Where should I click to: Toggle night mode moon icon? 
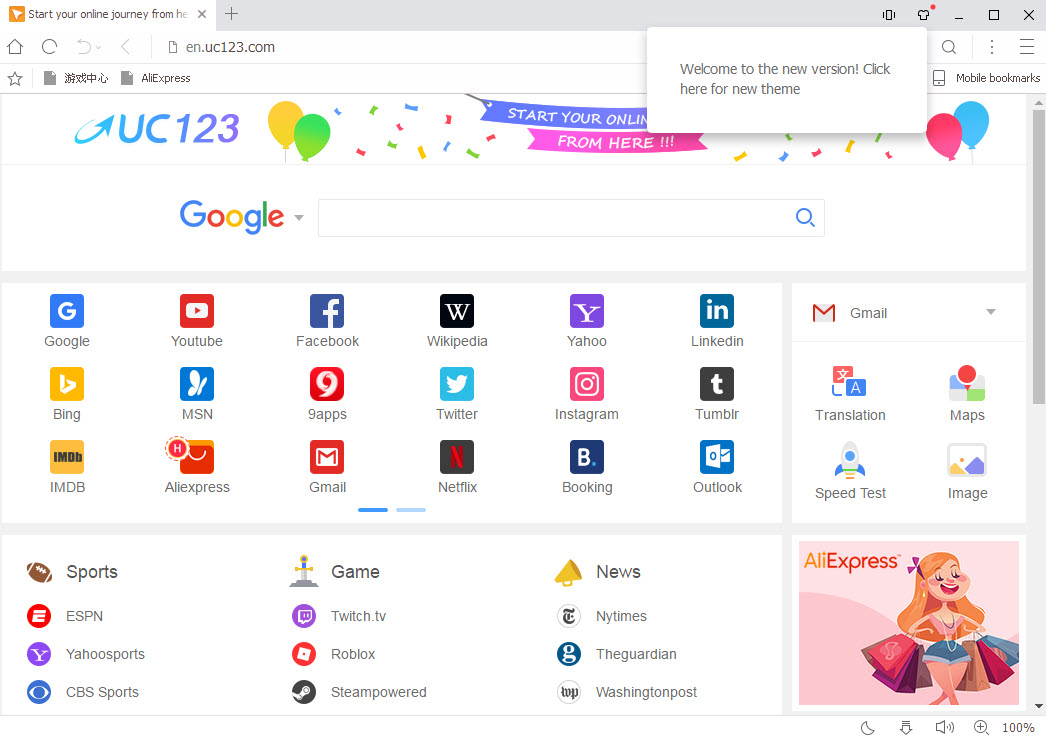pos(868,727)
